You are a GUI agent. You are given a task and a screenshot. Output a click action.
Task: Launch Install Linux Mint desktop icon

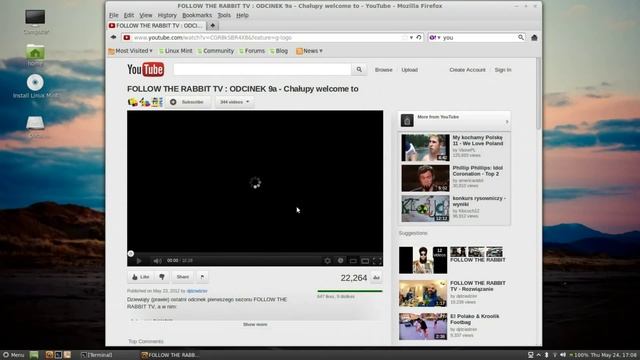36,86
